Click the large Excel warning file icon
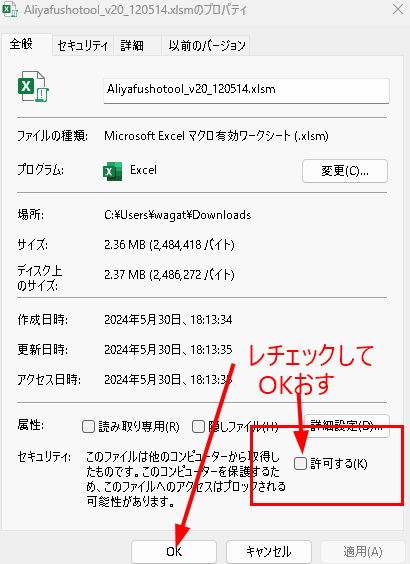 (x=33, y=86)
